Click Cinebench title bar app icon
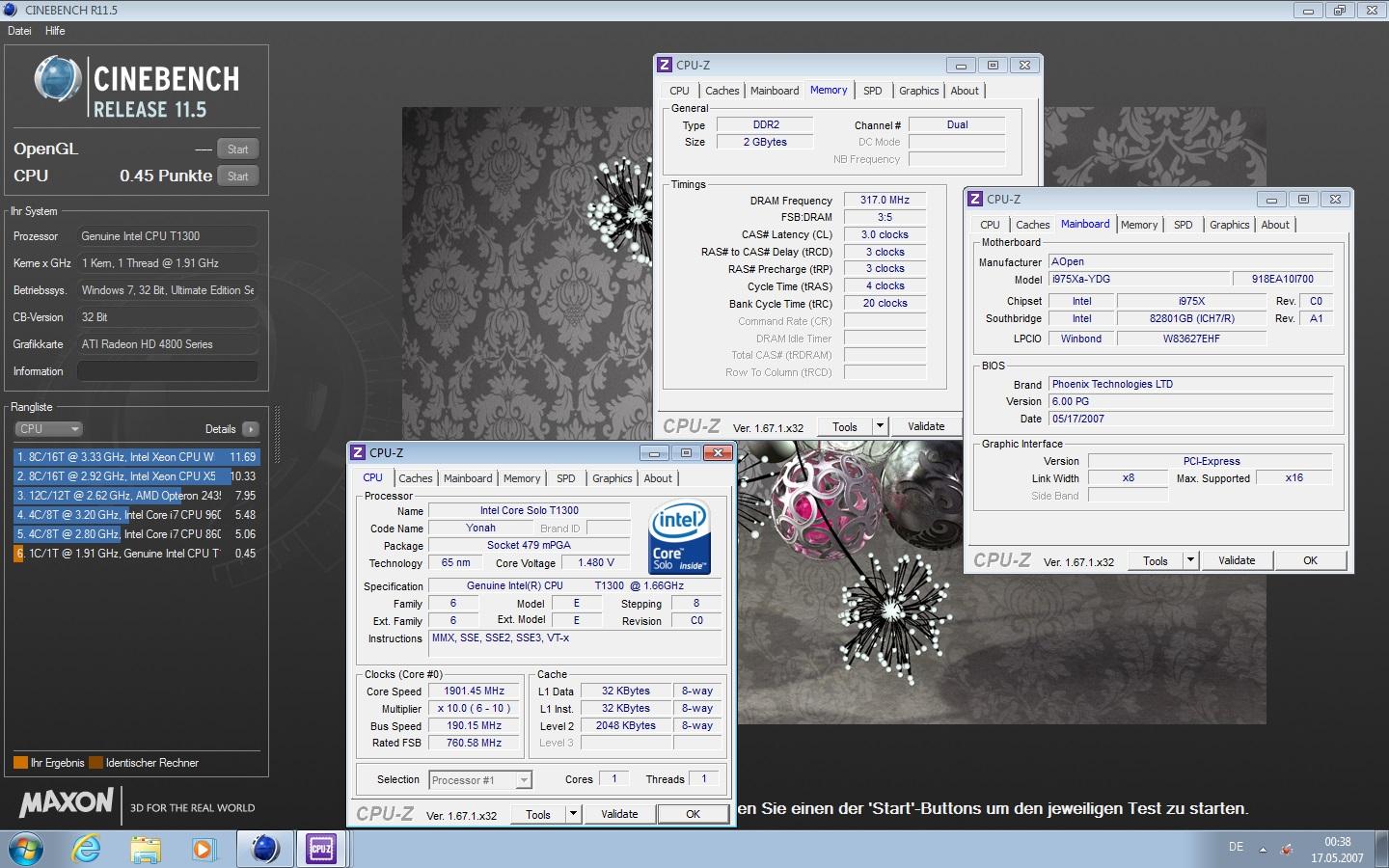Viewport: 1389px width, 868px height. (11, 10)
